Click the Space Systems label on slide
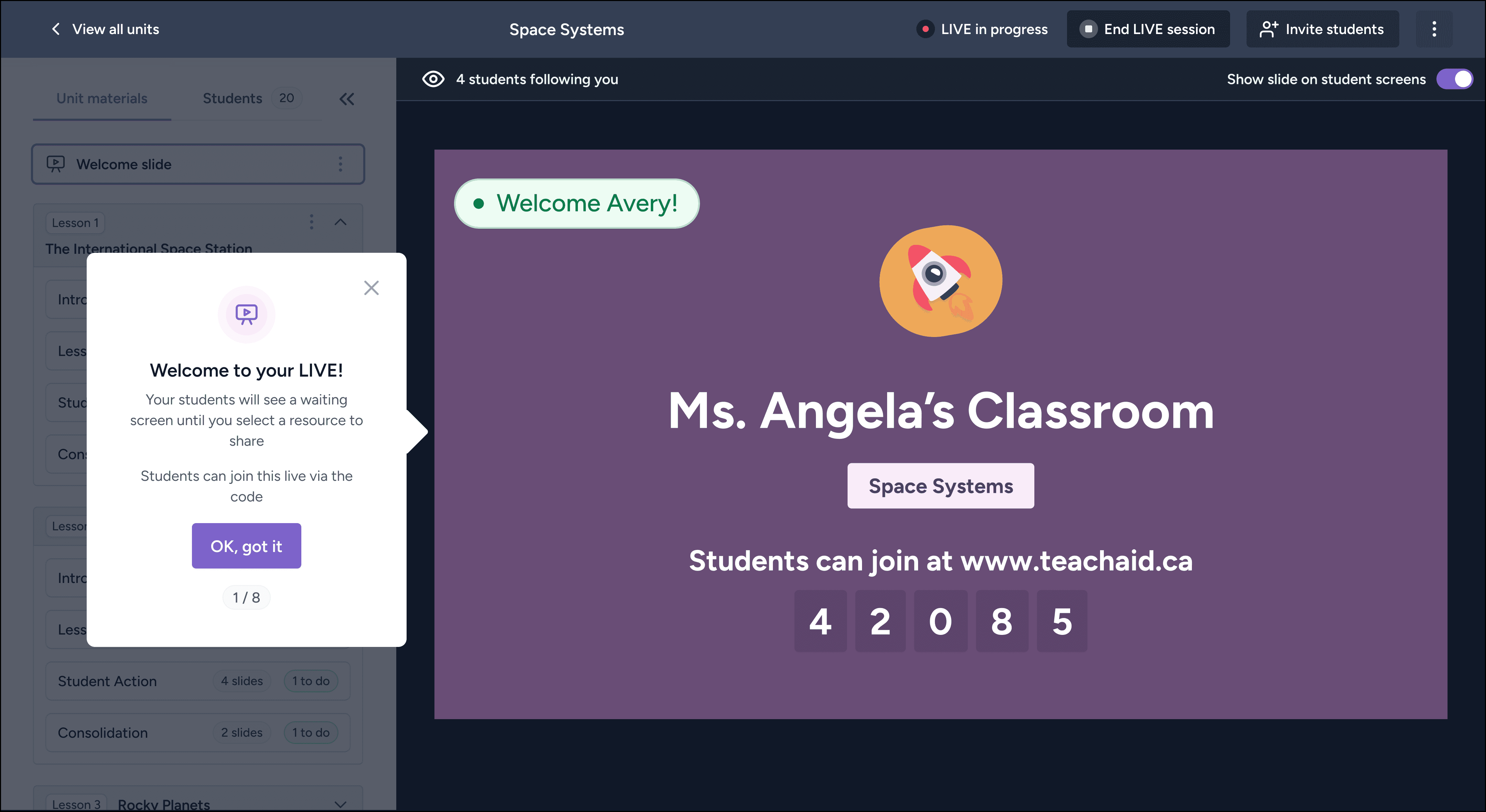Viewport: 1486px width, 812px height. click(940, 486)
